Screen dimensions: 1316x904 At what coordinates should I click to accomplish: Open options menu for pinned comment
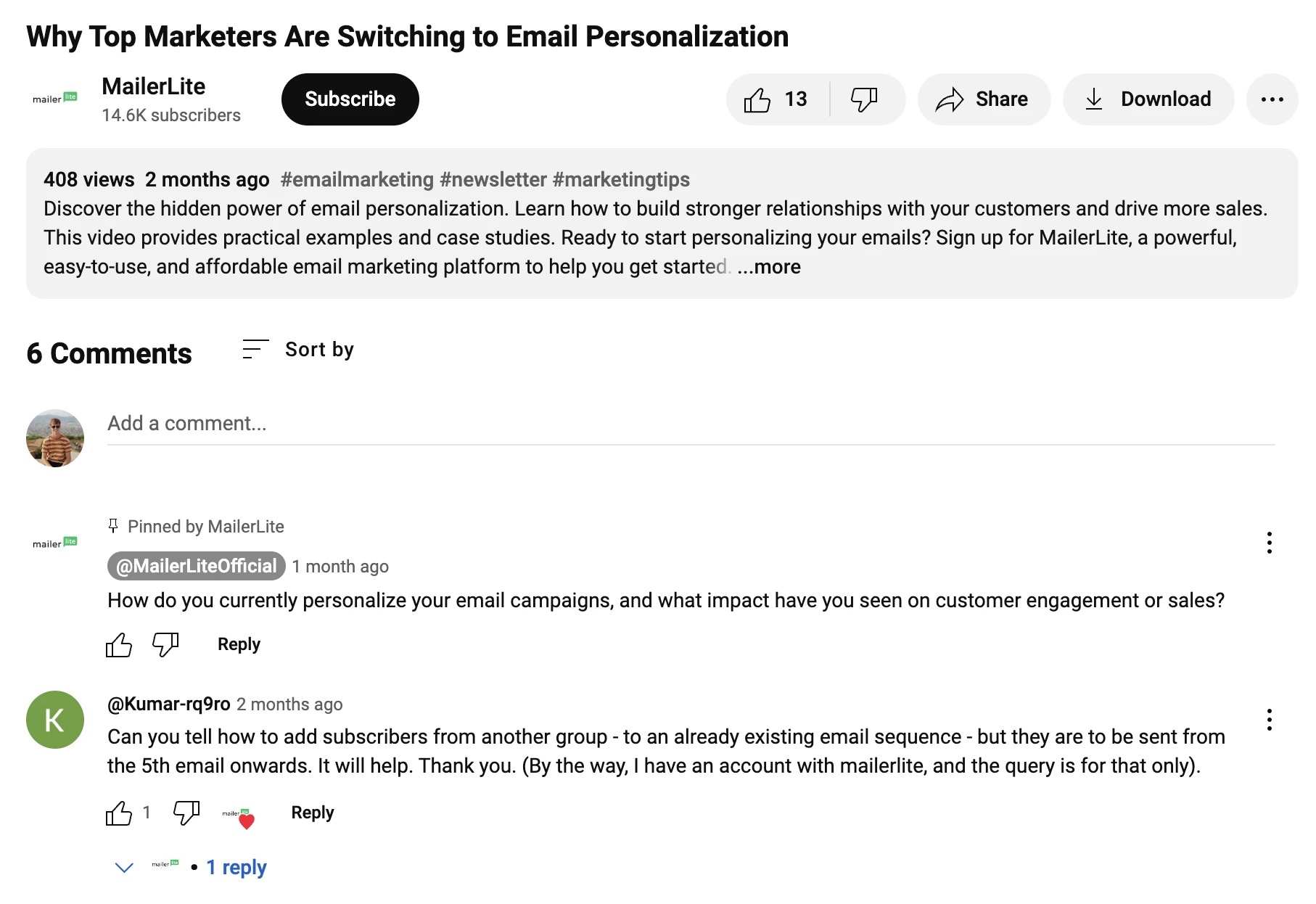1269,543
